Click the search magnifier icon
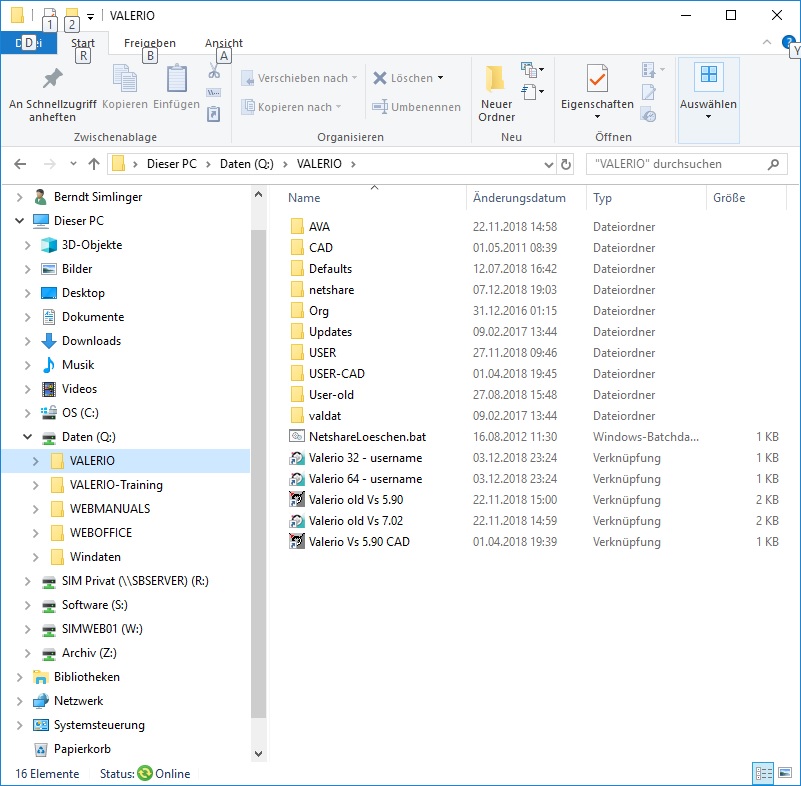Viewport: 801px width, 786px height. pos(773,164)
